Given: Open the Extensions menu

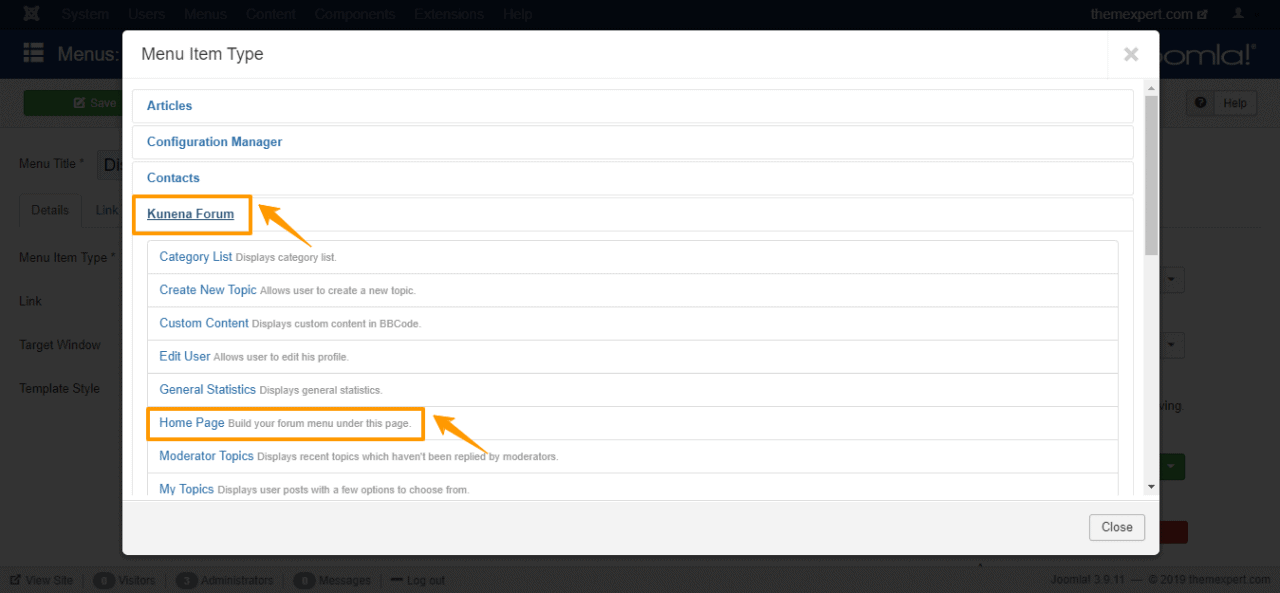Looking at the screenshot, I should pyautogui.click(x=449, y=15).
